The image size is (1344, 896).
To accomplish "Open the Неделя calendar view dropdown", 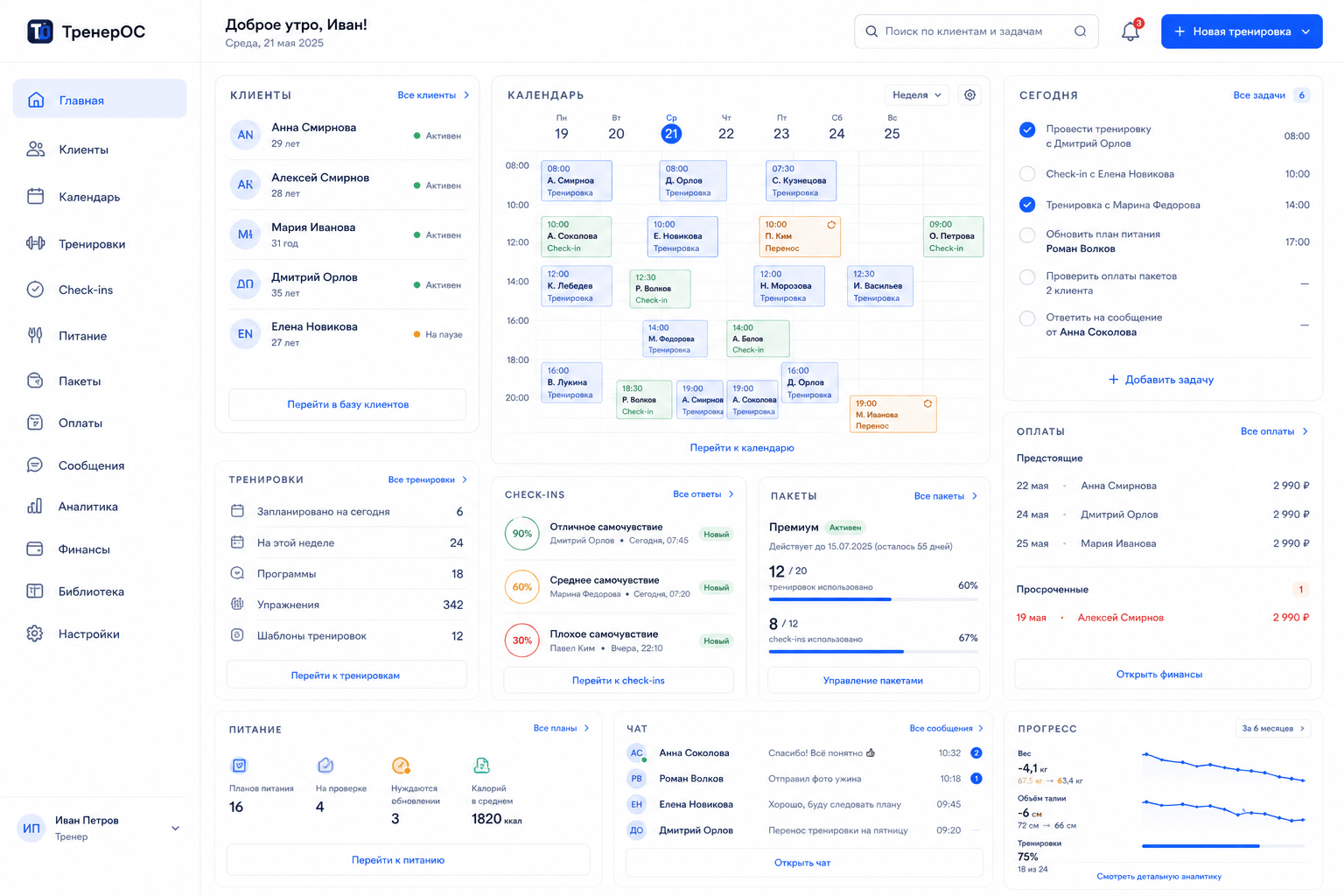I will pyautogui.click(x=917, y=94).
